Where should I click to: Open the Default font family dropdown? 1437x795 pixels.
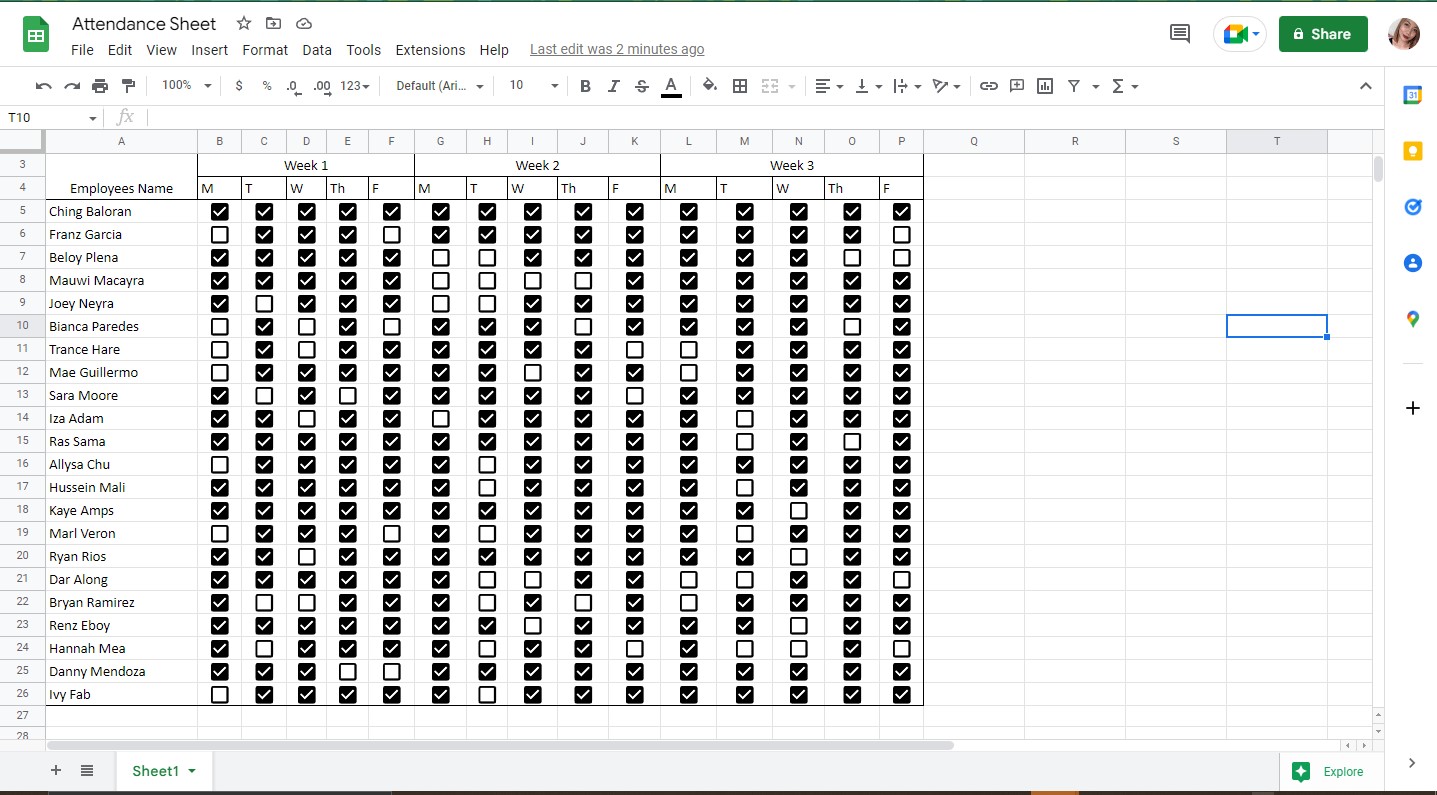tap(440, 86)
